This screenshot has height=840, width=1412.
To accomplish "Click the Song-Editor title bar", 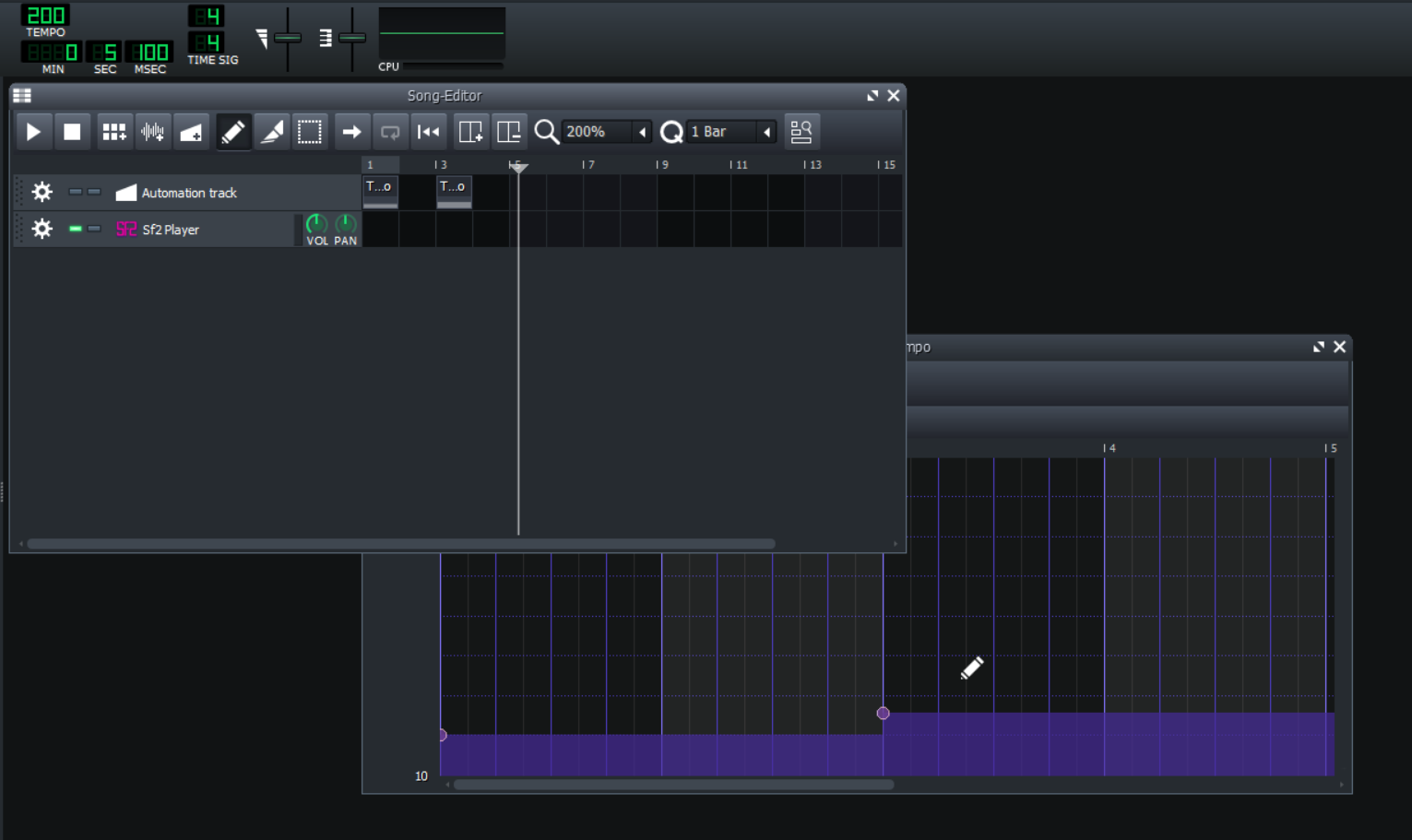I will point(445,96).
